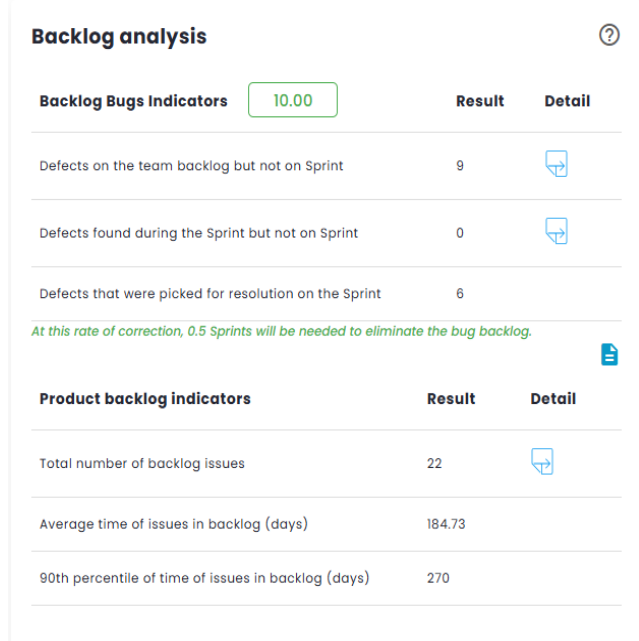Click the result value 22

tap(434, 463)
